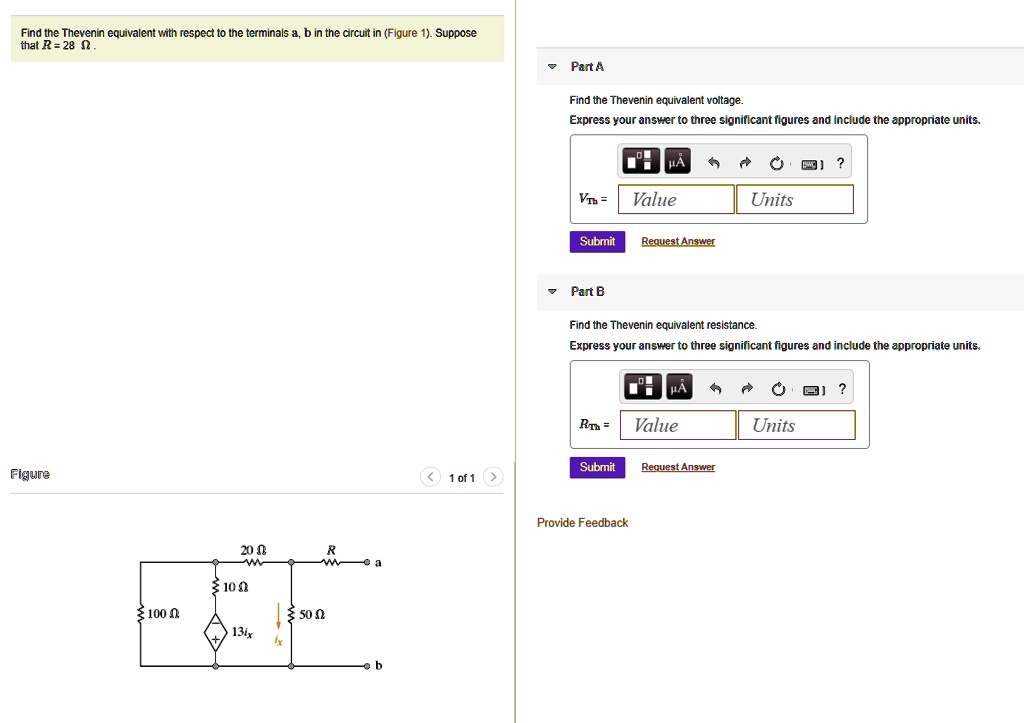
Task: Open Request Answer for Part A
Action: point(678,241)
